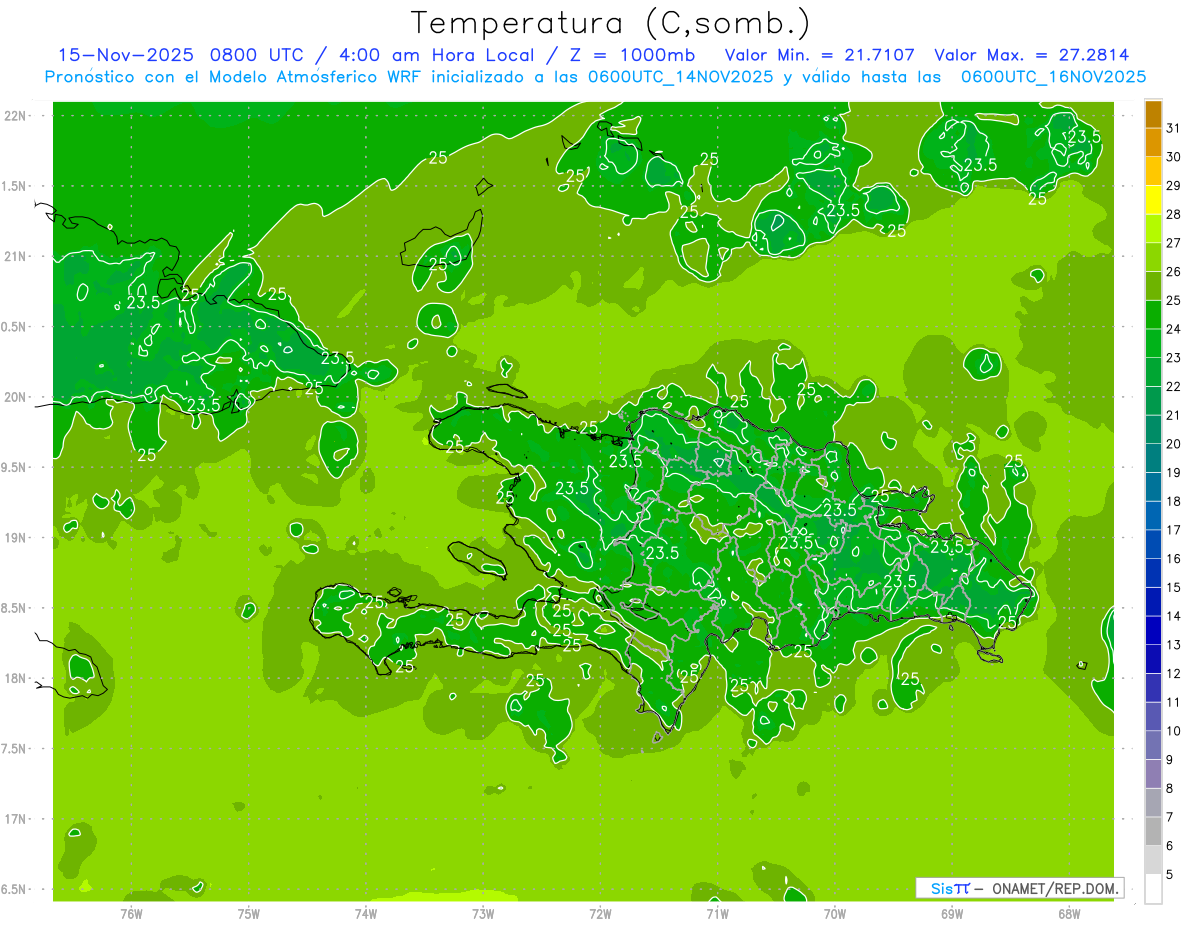Select the '0600UTC_14NOV2025' initialization time
This screenshot has height=927, width=1200.
point(680,77)
